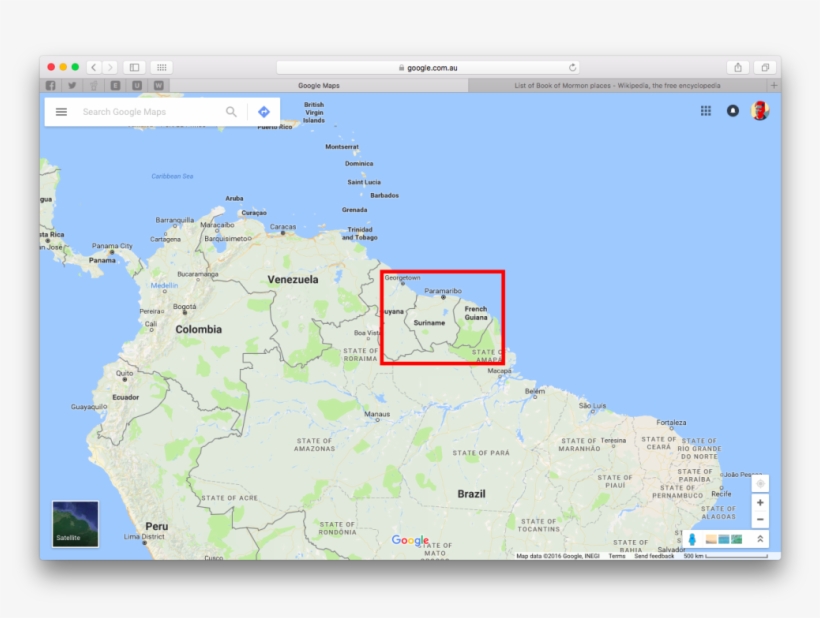Viewport: 820px width, 618px height.
Task: Click the Send feedback link
Action: (x=655, y=553)
